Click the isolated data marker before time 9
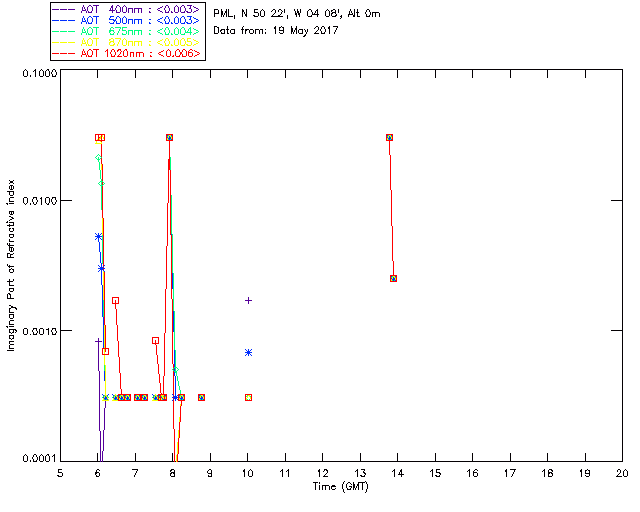Image resolution: width=640 pixels, height=512 pixels. [x=201, y=397]
